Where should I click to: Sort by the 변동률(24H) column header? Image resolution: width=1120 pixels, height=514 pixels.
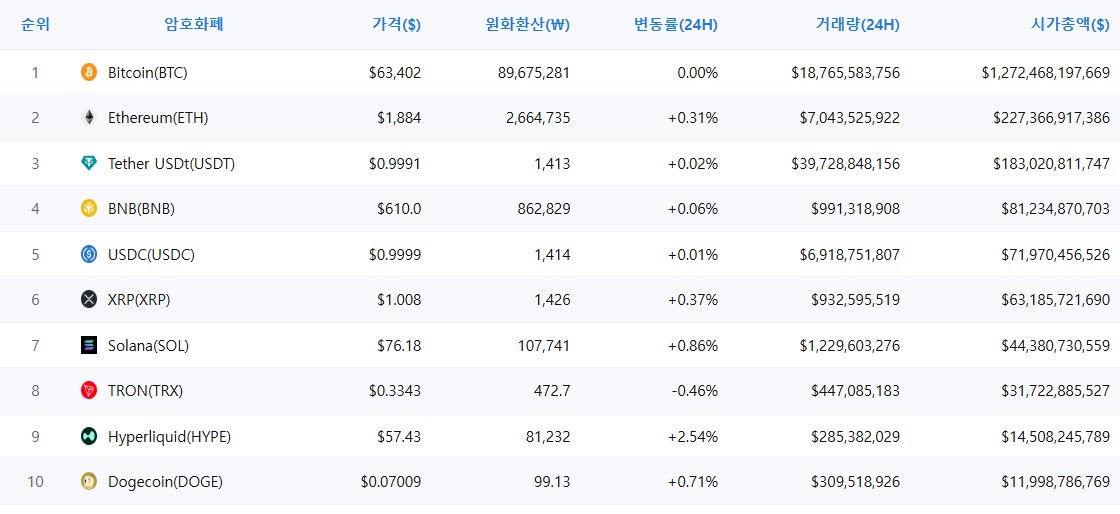[x=676, y=25]
